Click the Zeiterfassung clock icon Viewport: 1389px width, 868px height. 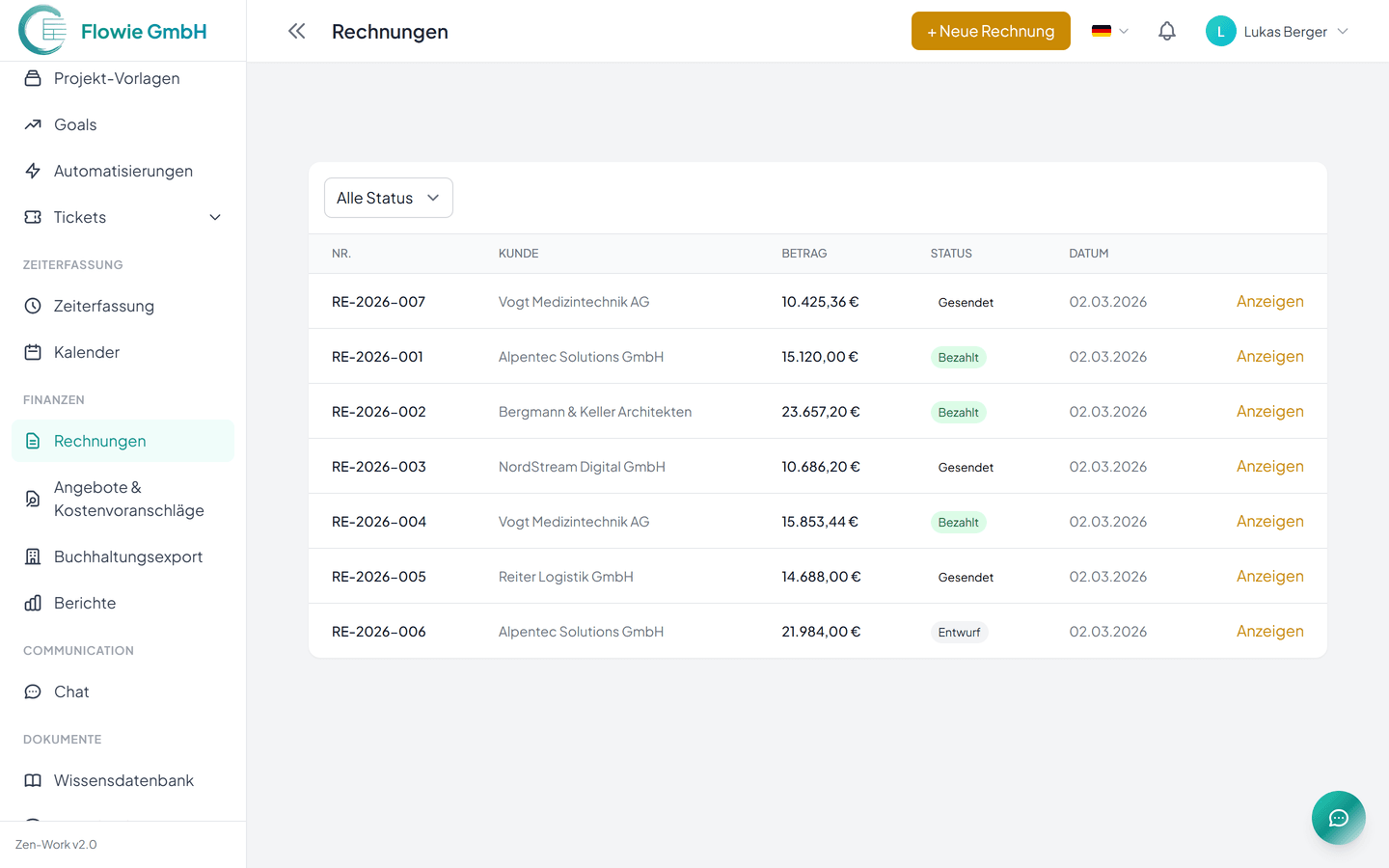(33, 306)
